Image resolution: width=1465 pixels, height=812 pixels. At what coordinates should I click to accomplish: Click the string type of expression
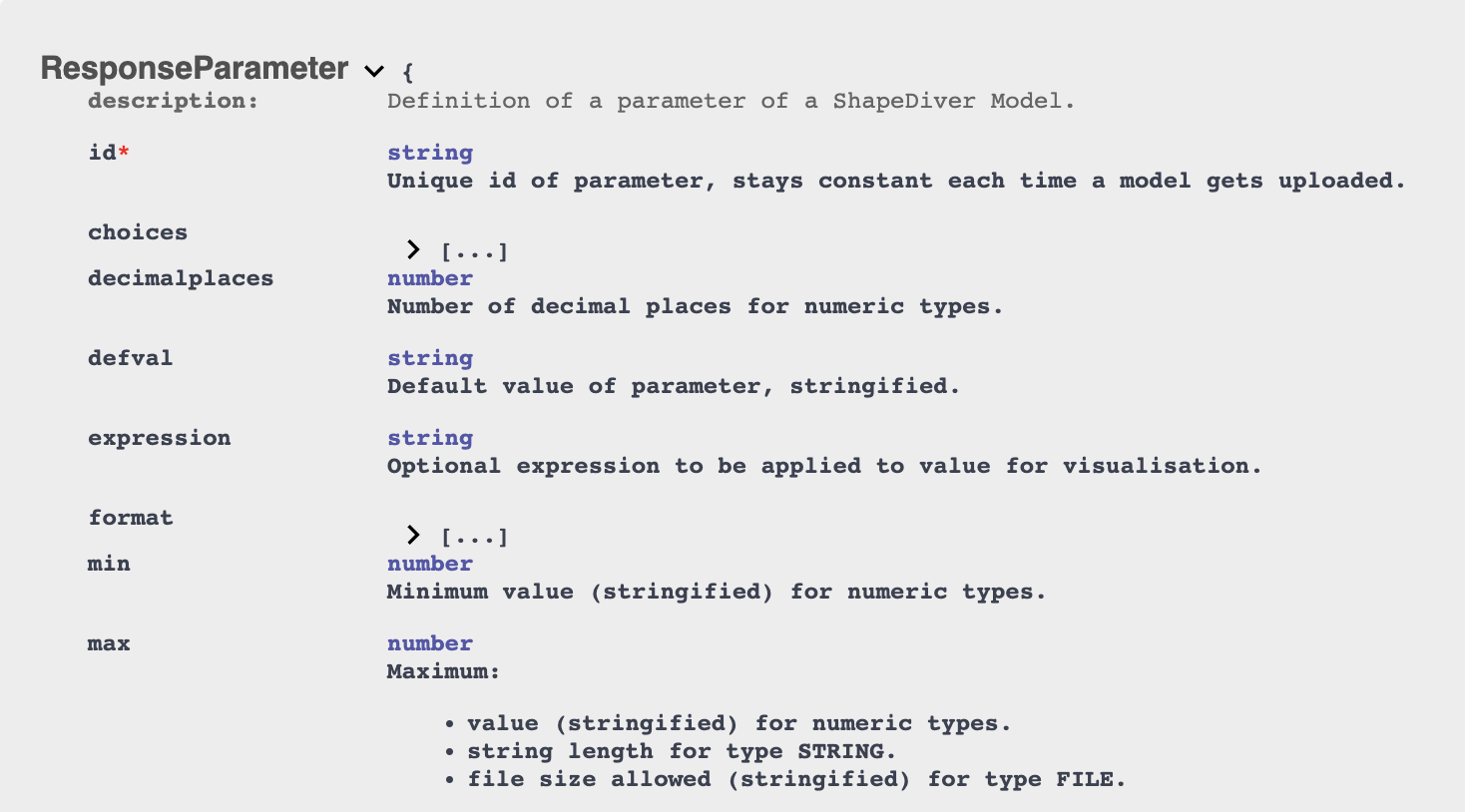(430, 438)
